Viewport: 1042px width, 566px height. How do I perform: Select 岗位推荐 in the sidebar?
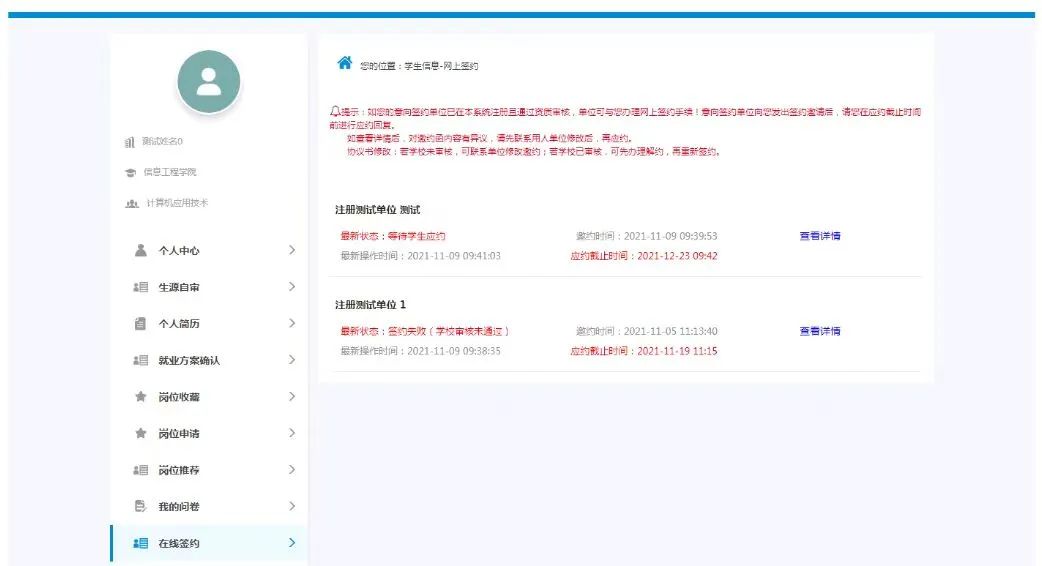click(179, 470)
